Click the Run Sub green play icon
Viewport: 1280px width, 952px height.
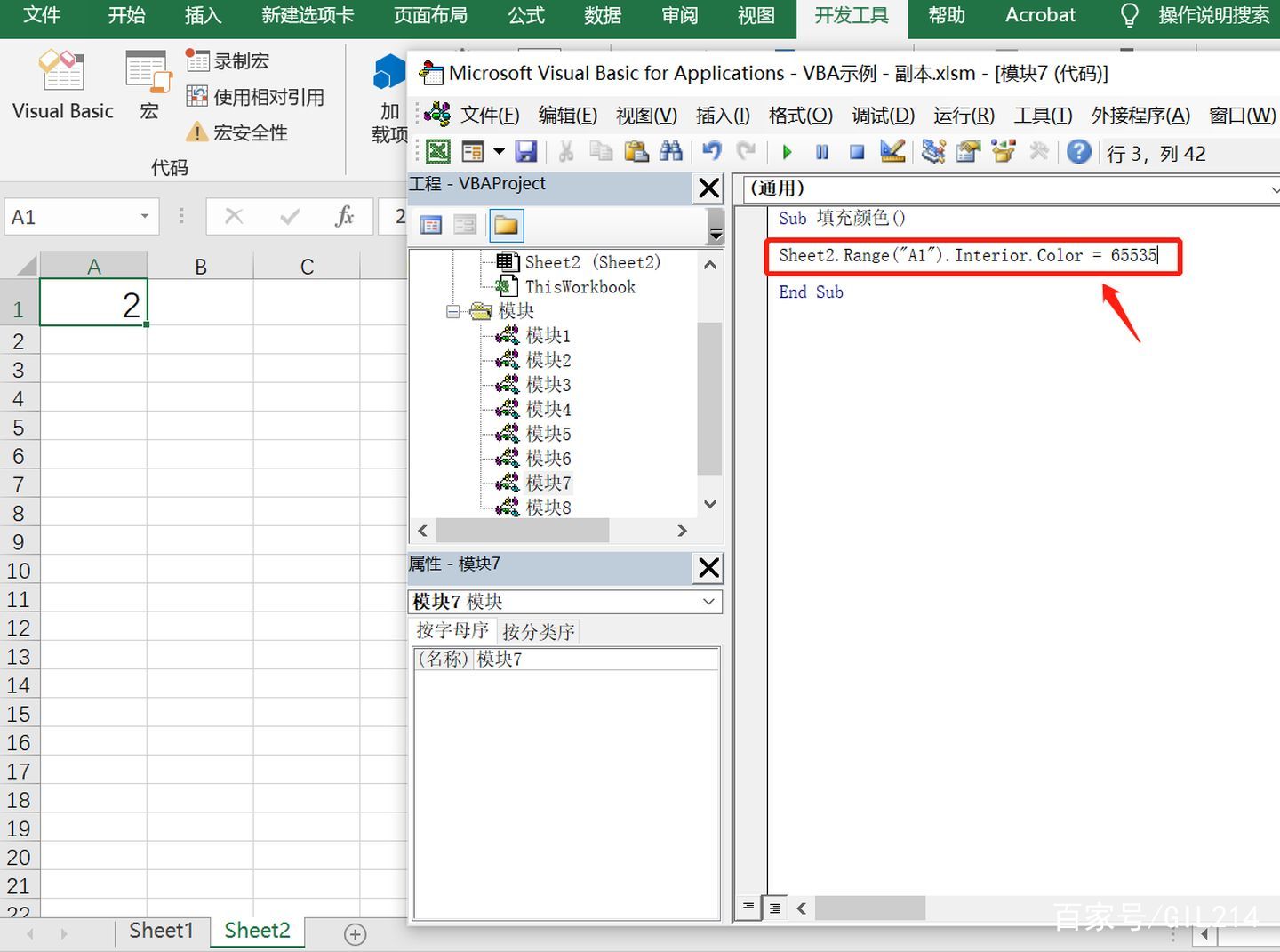pyautogui.click(x=787, y=152)
